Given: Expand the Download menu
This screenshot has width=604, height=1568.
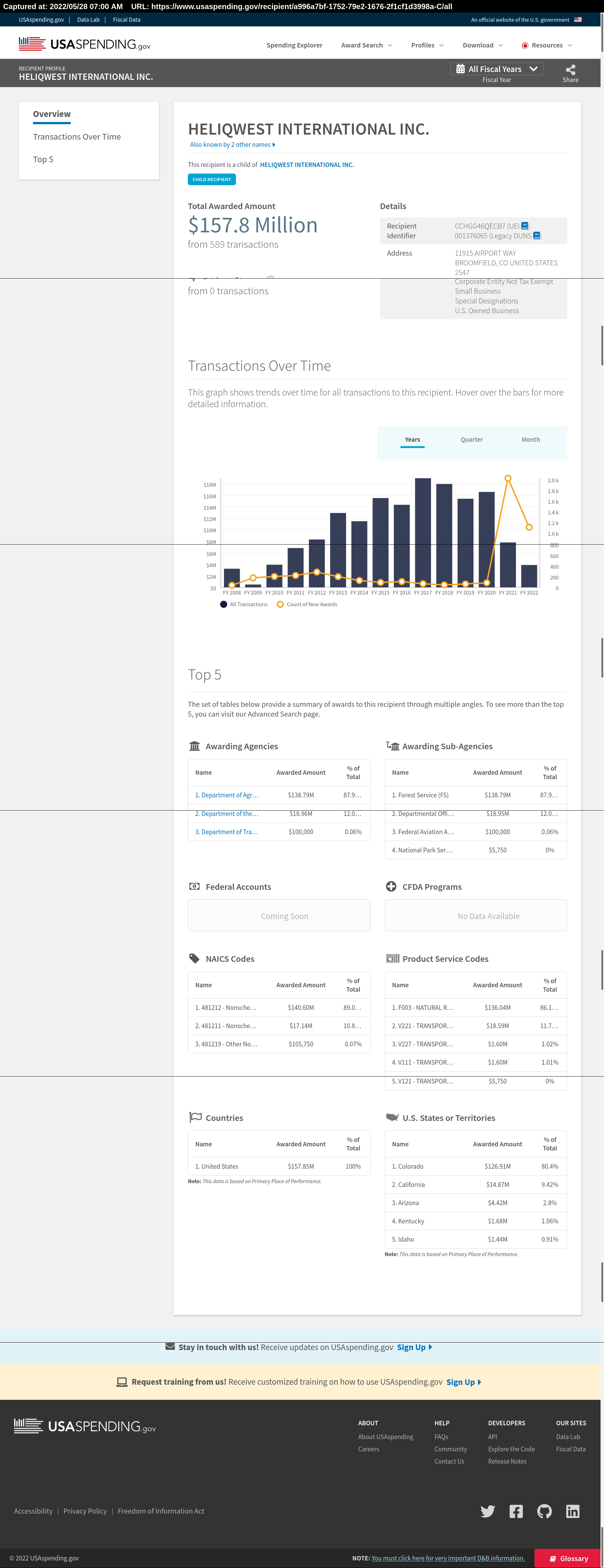Looking at the screenshot, I should coord(483,45).
